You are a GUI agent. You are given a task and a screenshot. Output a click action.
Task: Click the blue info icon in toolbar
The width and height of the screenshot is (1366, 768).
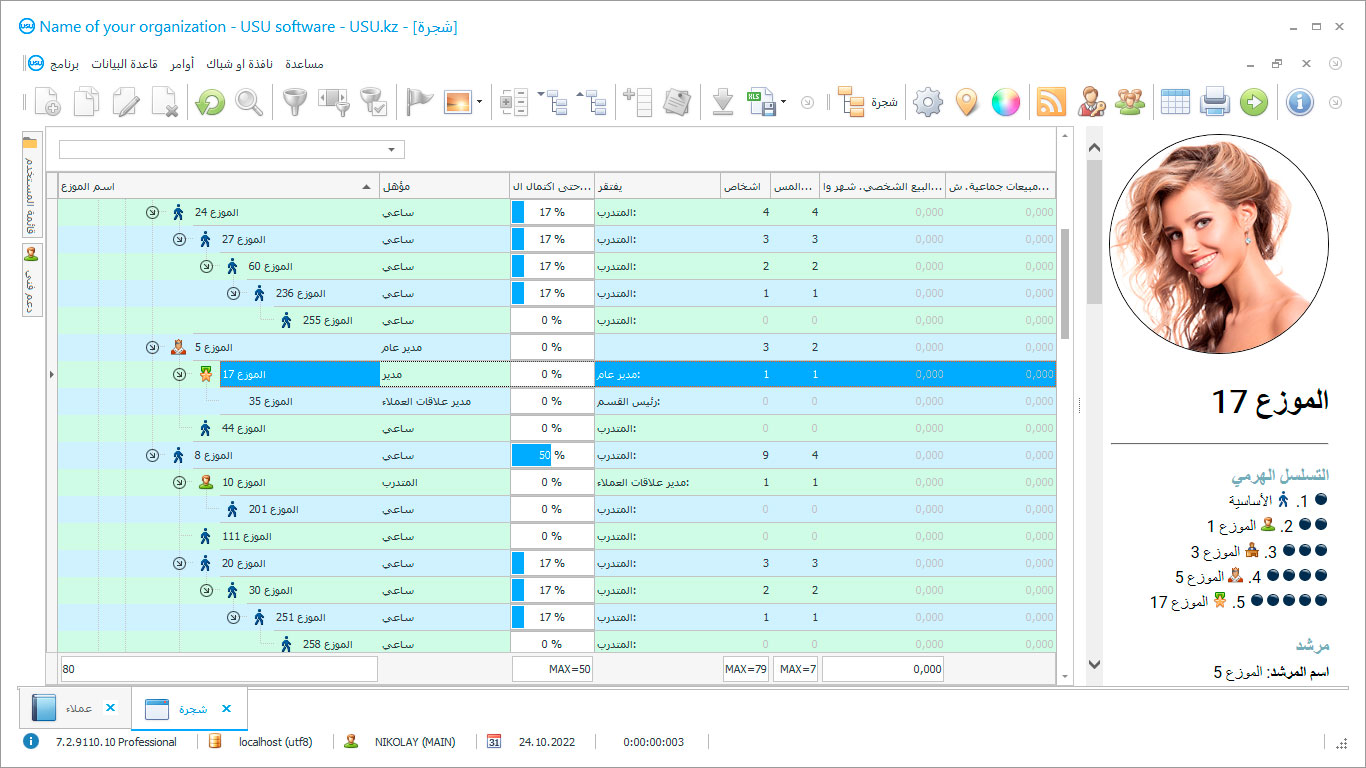1299,102
